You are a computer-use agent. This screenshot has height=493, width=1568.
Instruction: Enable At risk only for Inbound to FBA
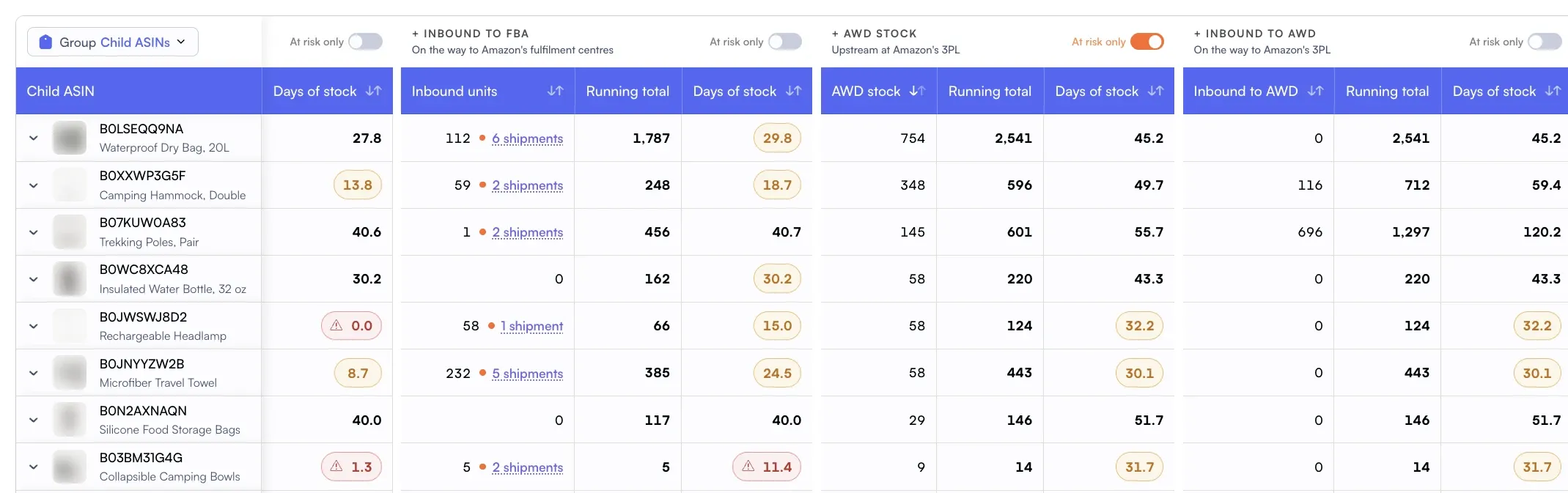pos(784,42)
